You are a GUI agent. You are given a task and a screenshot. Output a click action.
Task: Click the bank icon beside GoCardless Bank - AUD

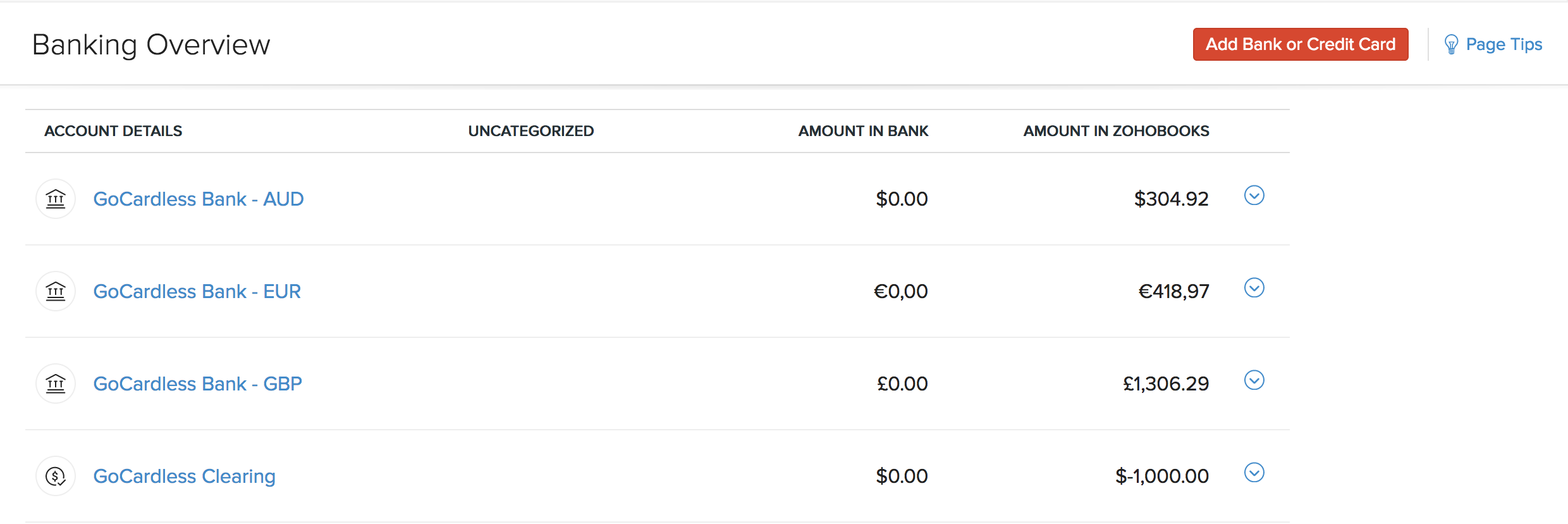[x=56, y=199]
